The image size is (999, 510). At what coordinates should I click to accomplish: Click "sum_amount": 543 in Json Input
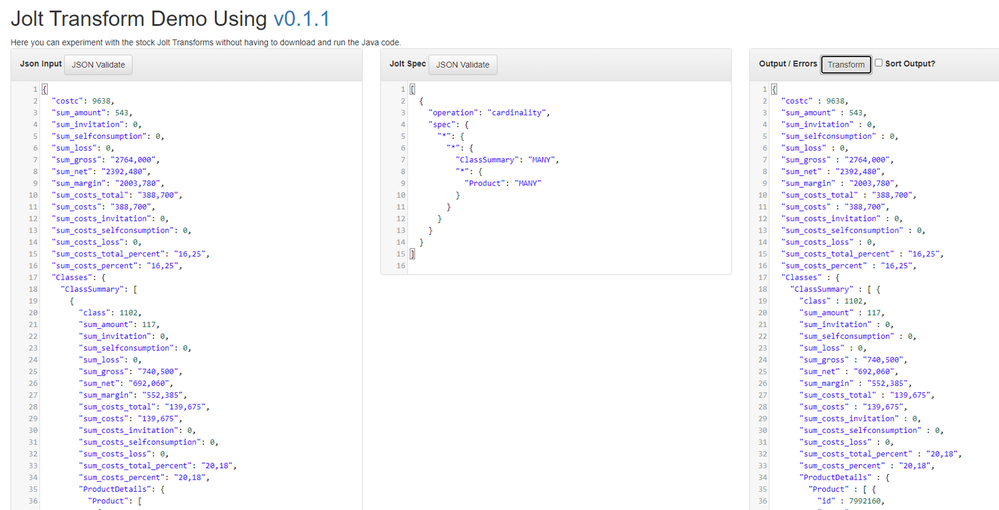pos(92,113)
